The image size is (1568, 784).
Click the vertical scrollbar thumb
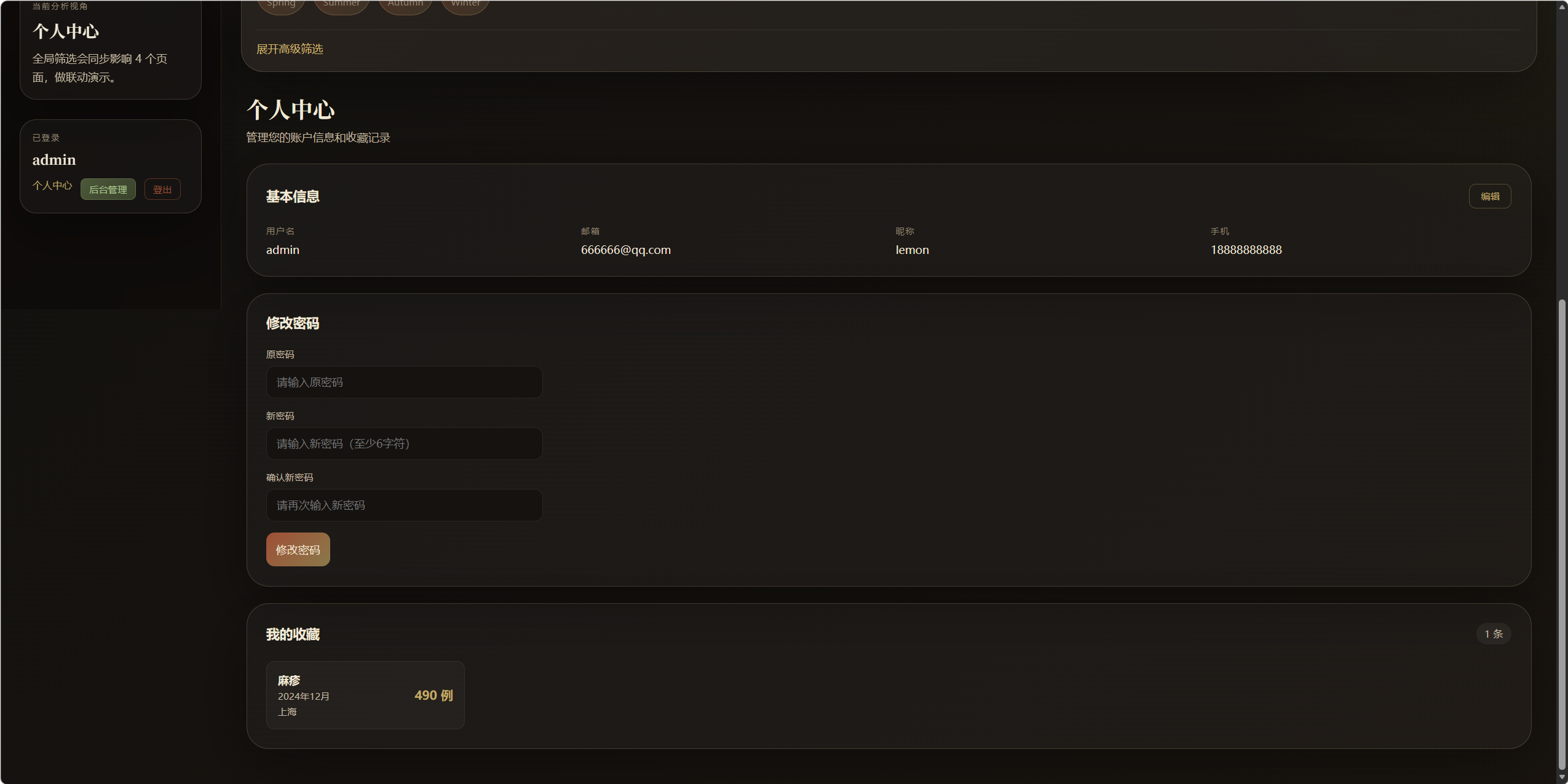(x=1562, y=535)
